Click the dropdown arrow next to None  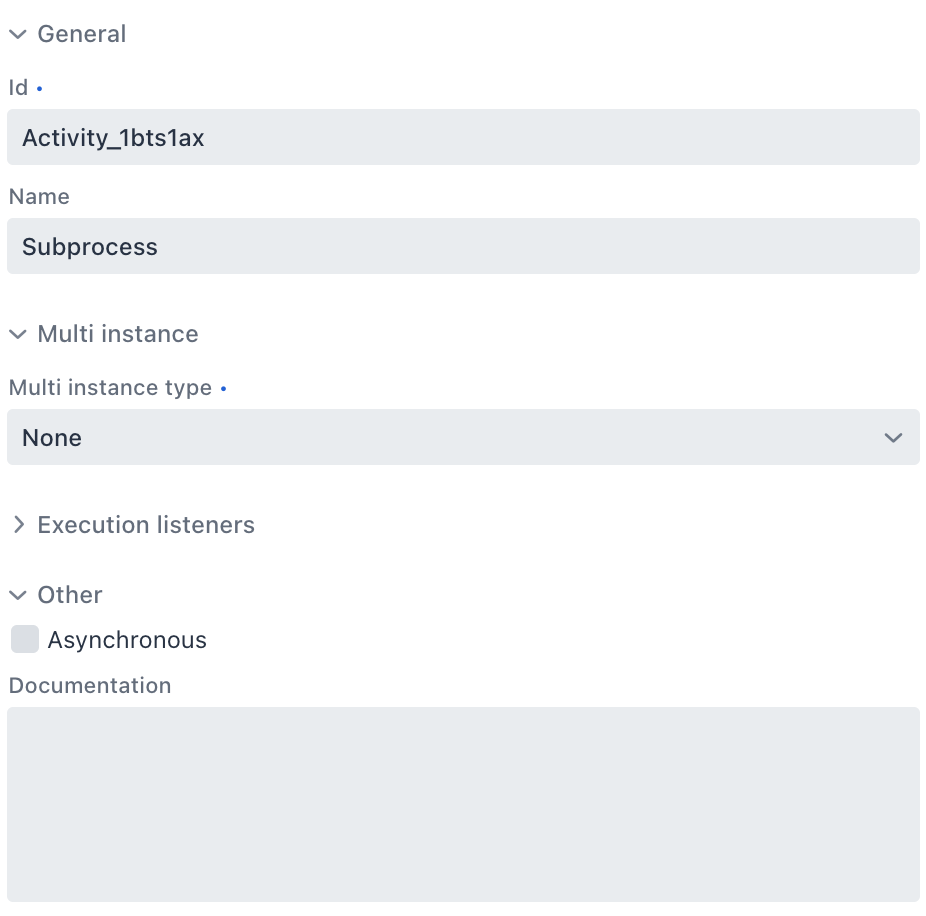[x=893, y=437]
